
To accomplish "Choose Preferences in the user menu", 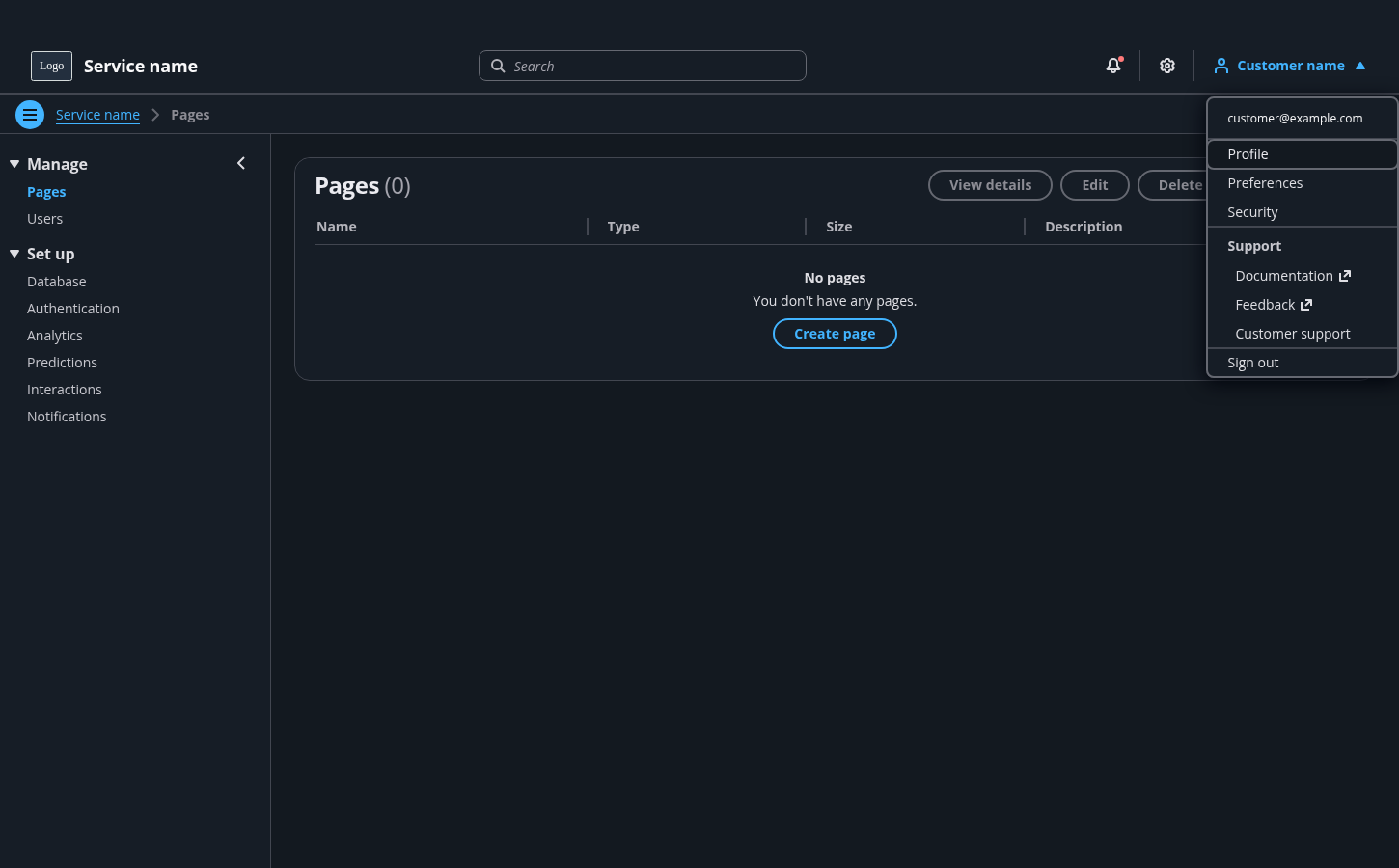I will point(1265,183).
